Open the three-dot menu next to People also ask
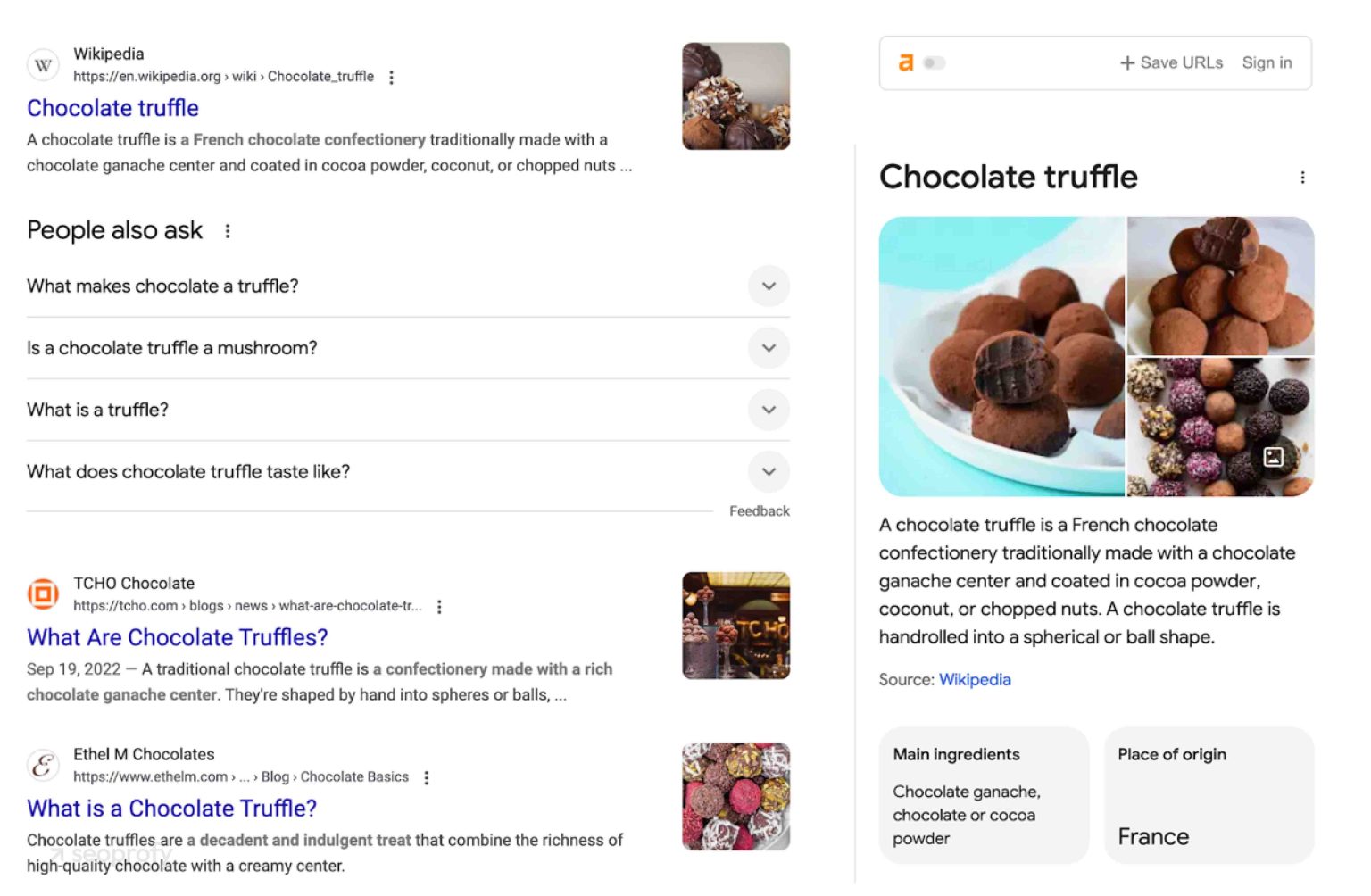Viewport: 1371px width, 896px height. tap(227, 231)
